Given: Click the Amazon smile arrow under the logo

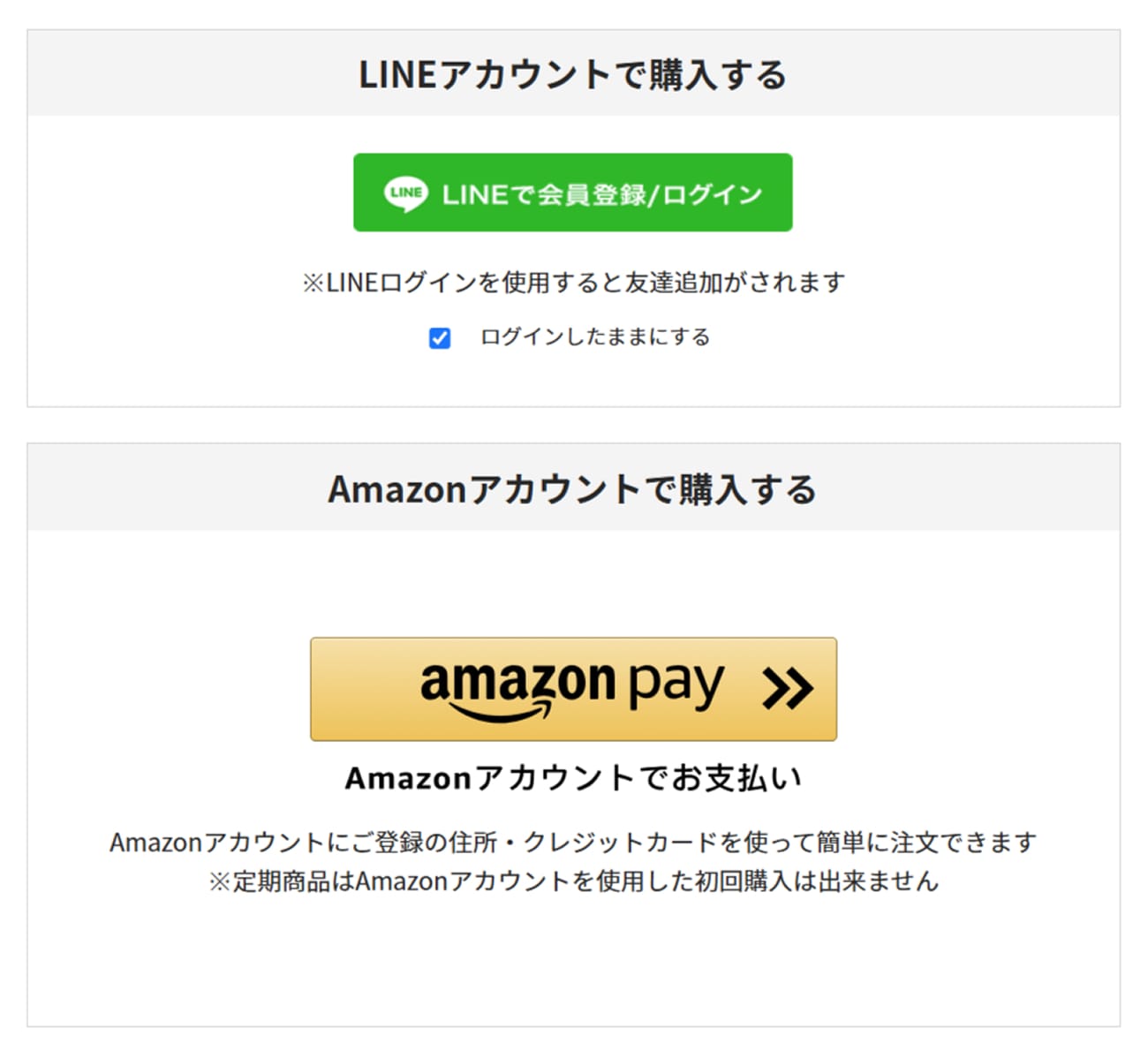Looking at the screenshot, I should (499, 711).
